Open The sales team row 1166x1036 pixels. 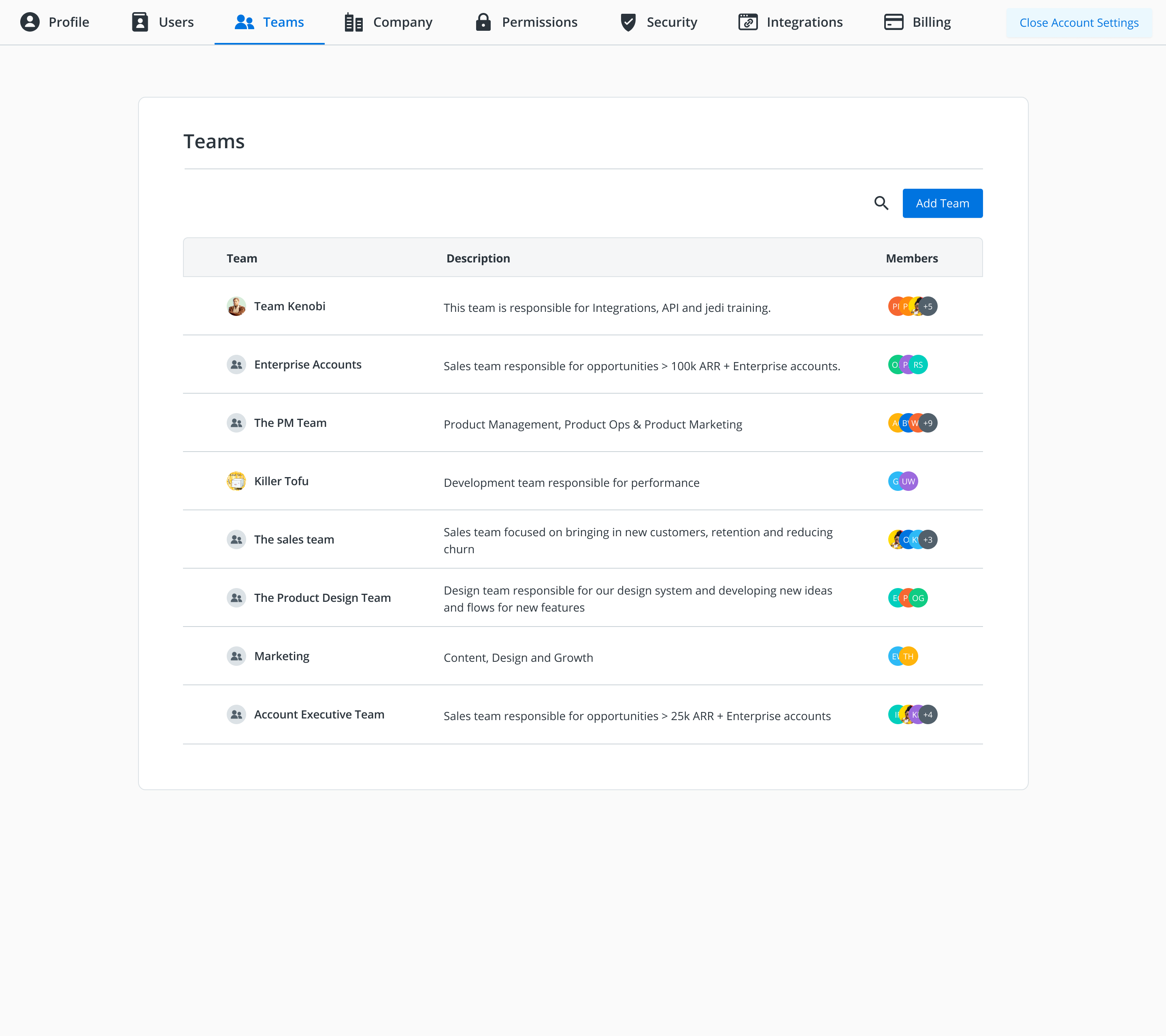[294, 539]
